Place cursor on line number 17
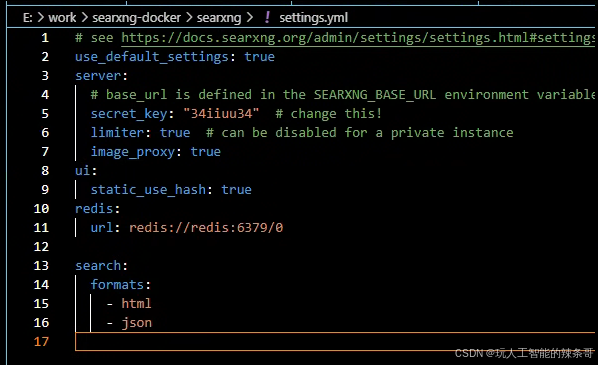The width and height of the screenshot is (598, 365). 41,341
